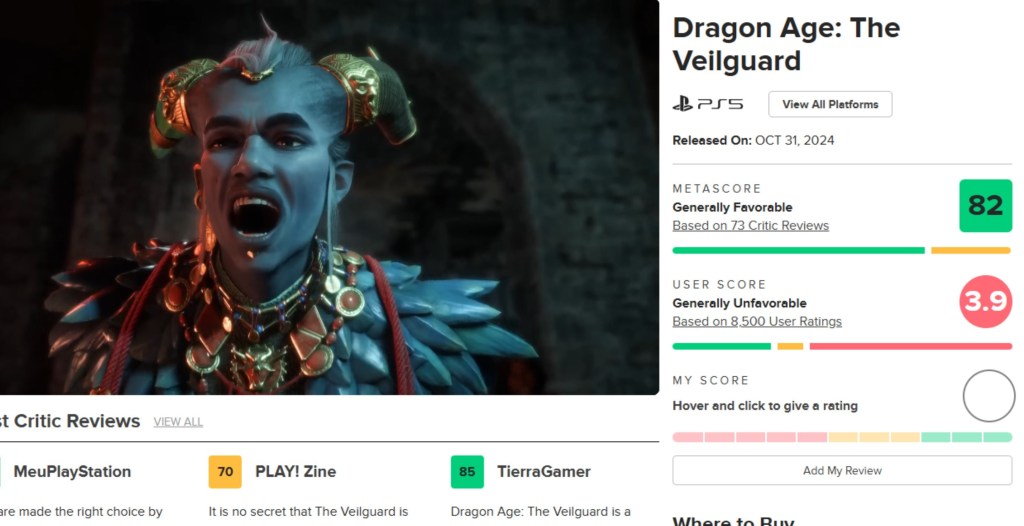Open the TierraGamer review
The height and width of the screenshot is (526, 1024).
coord(543,472)
